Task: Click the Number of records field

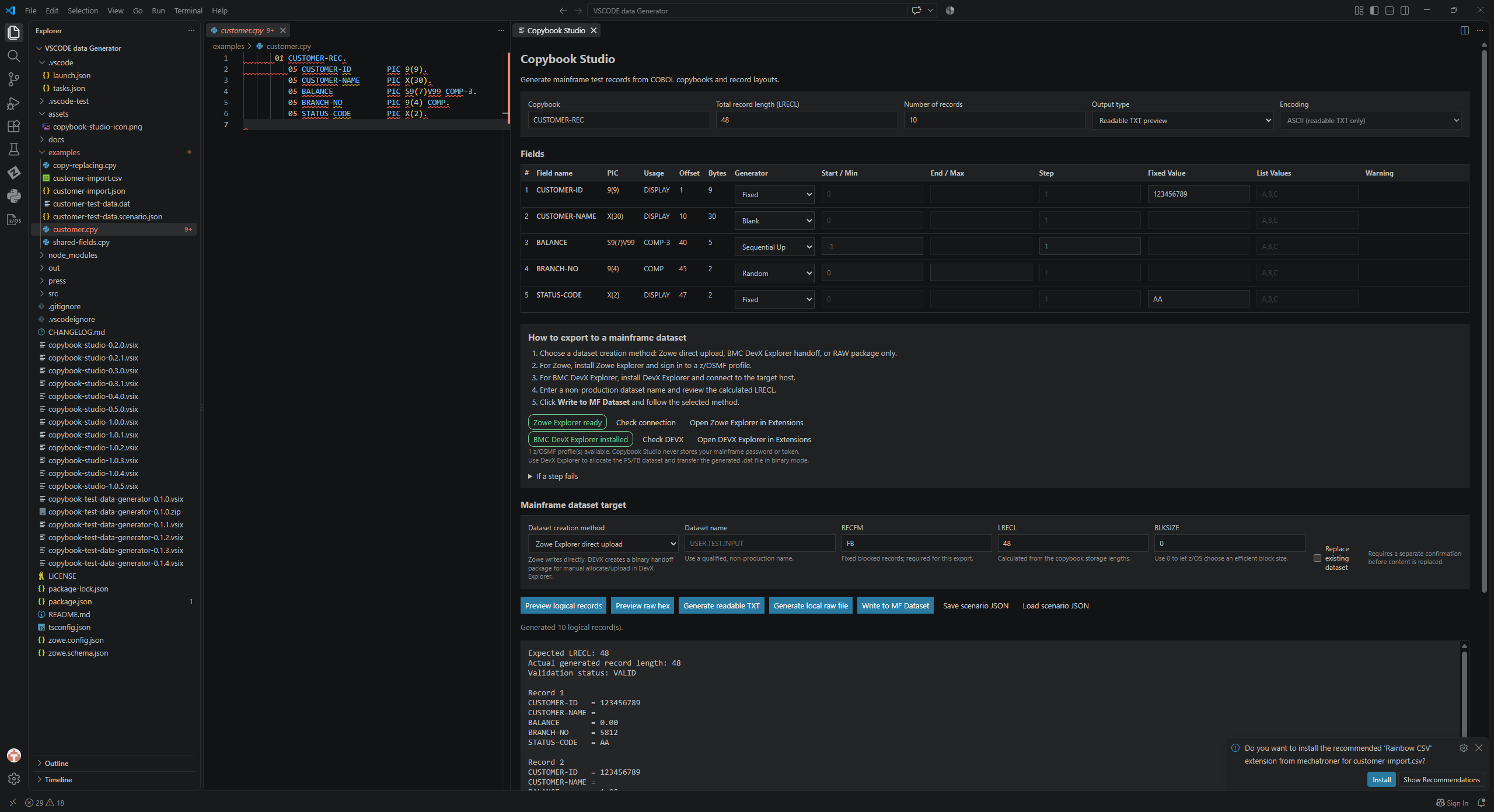Action: coord(994,120)
